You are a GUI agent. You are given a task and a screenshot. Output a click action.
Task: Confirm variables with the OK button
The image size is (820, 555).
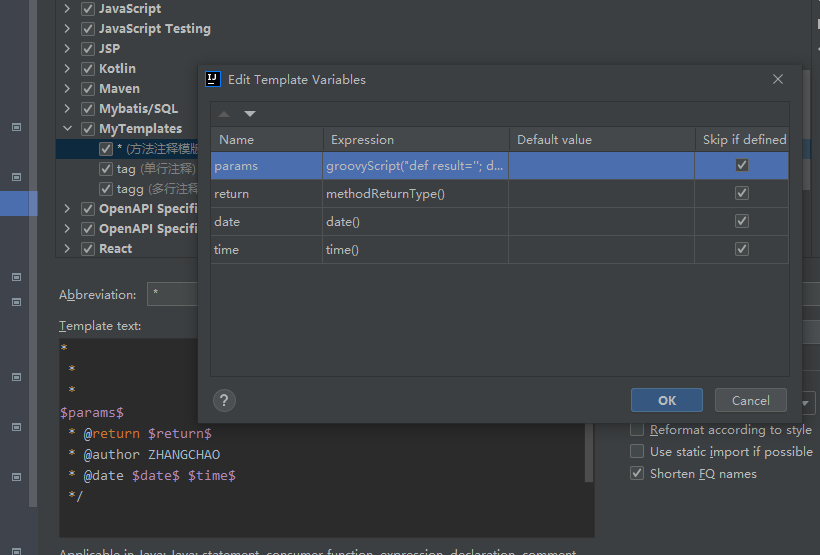pos(667,400)
